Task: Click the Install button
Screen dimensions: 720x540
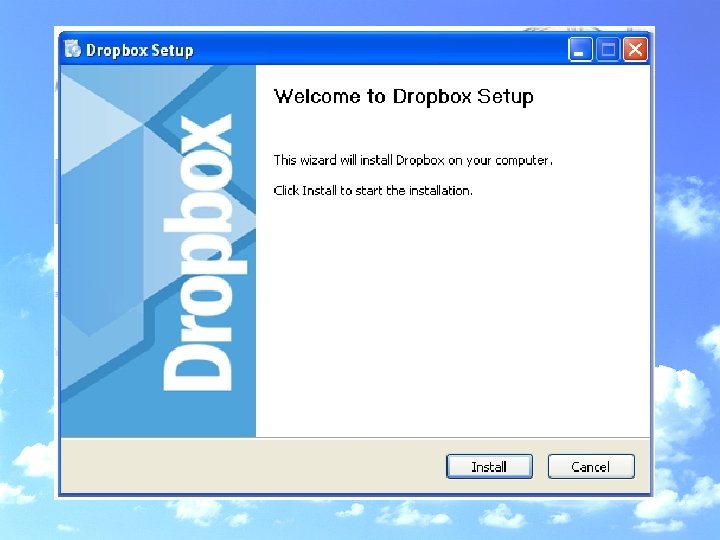Action: tap(489, 467)
